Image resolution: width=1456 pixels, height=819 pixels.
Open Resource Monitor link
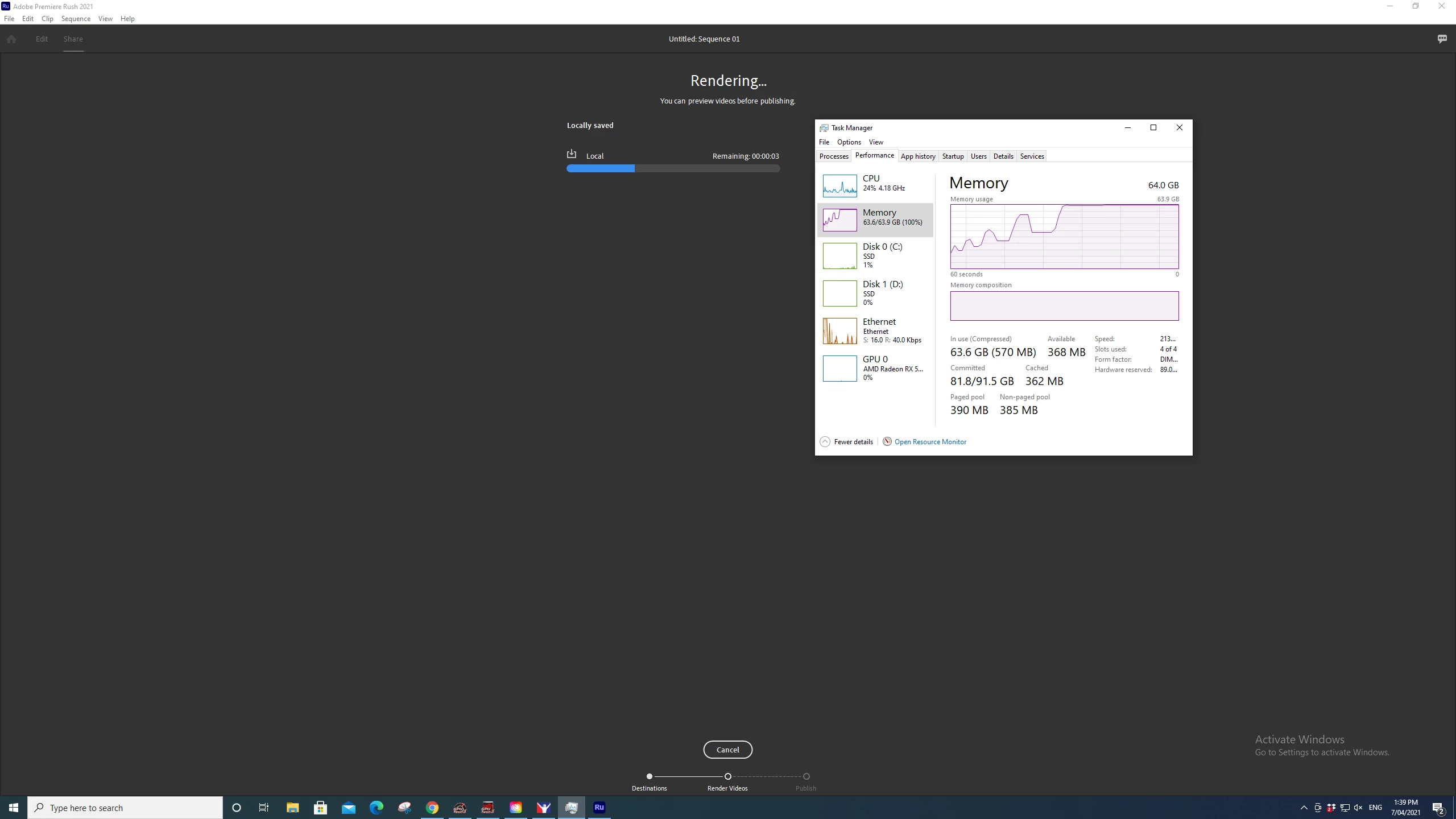tap(930, 442)
